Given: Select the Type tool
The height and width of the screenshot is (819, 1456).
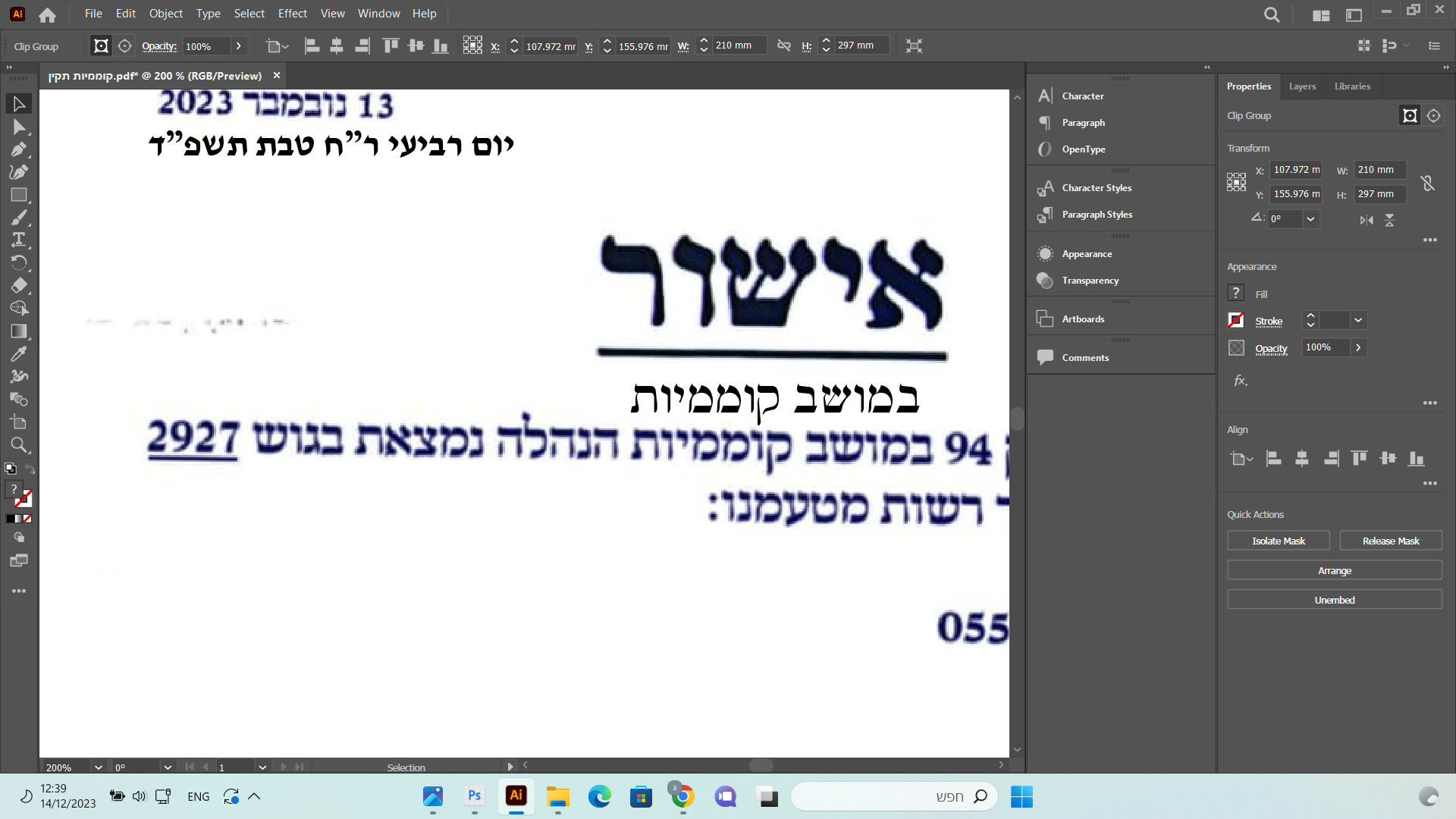Looking at the screenshot, I should pyautogui.click(x=19, y=240).
